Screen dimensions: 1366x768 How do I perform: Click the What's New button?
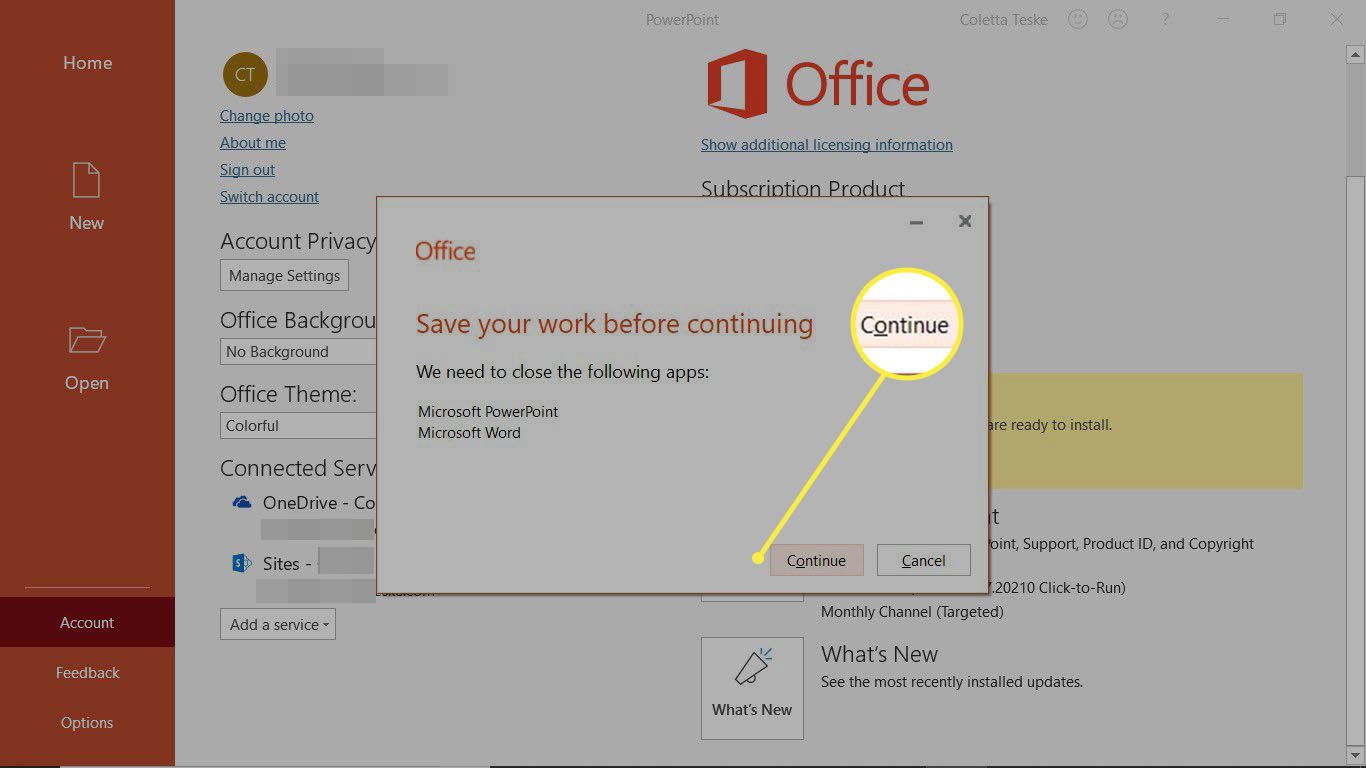752,688
